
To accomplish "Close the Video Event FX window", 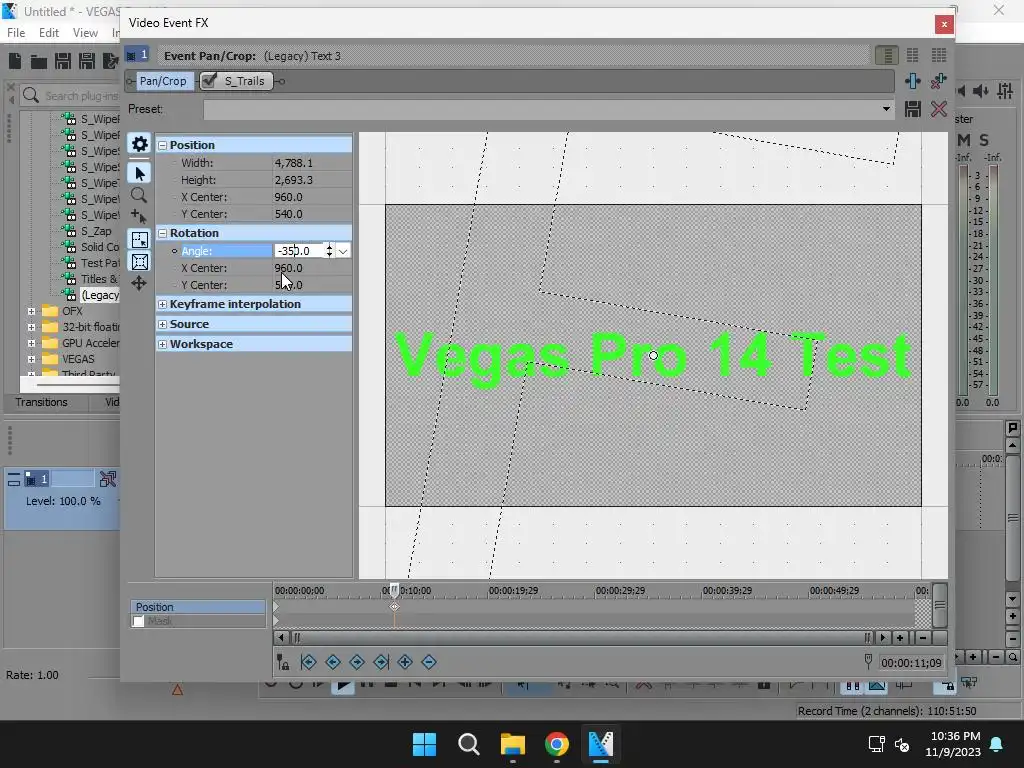I will 944,24.
